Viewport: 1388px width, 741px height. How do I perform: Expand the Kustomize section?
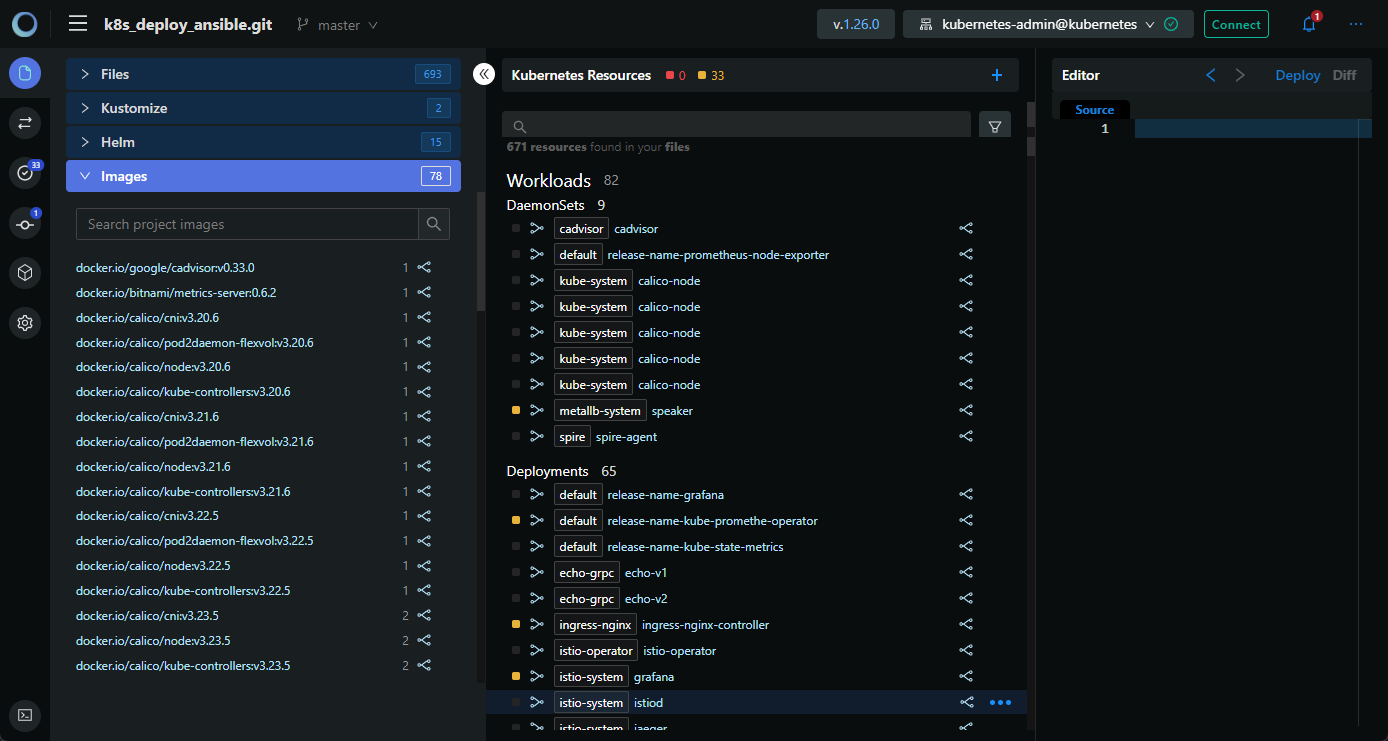[x=263, y=108]
